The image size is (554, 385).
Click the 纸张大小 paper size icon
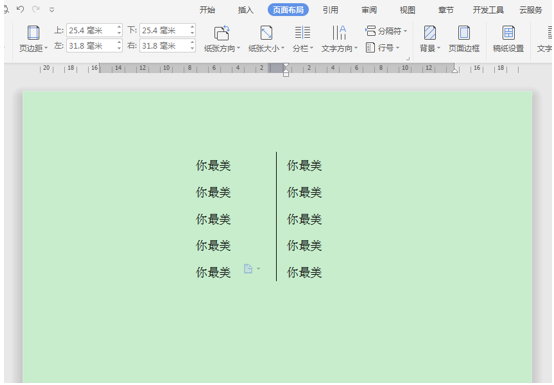[x=266, y=33]
